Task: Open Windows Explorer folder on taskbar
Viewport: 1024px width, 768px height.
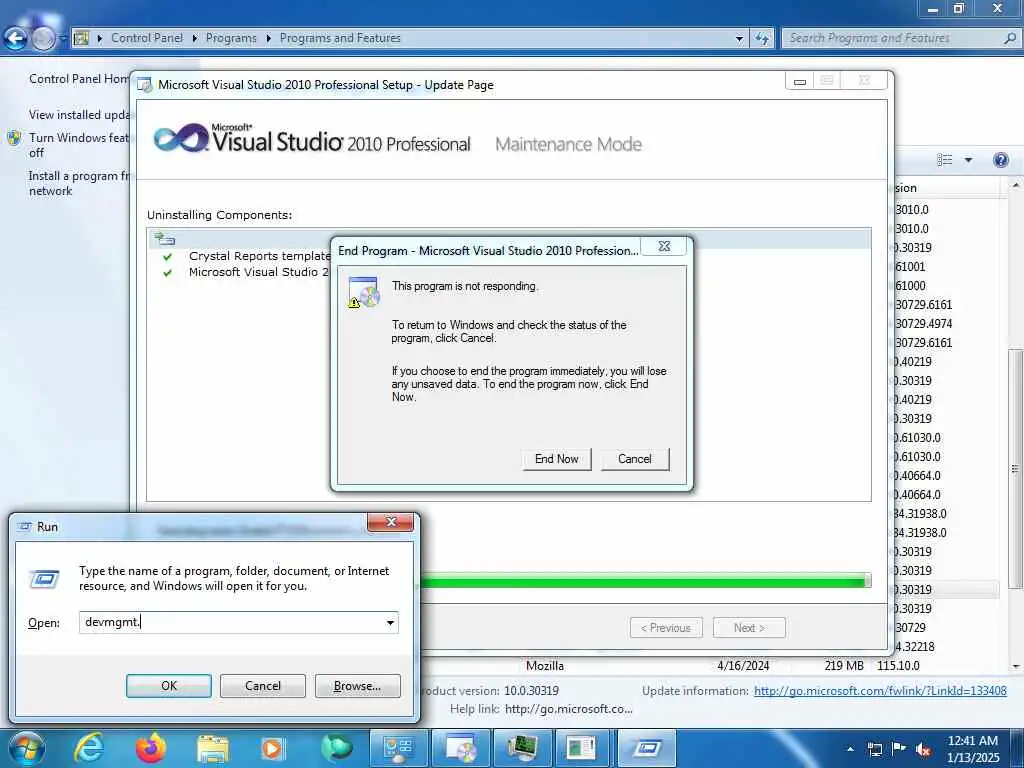Action: [213, 748]
